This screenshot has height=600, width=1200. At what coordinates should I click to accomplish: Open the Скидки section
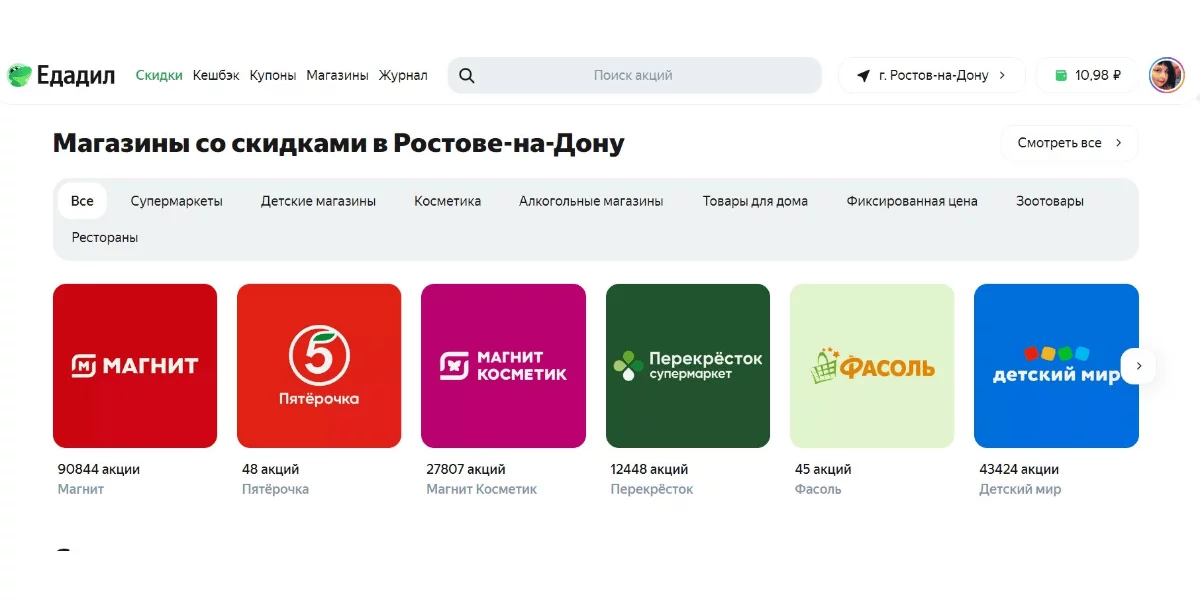click(159, 75)
